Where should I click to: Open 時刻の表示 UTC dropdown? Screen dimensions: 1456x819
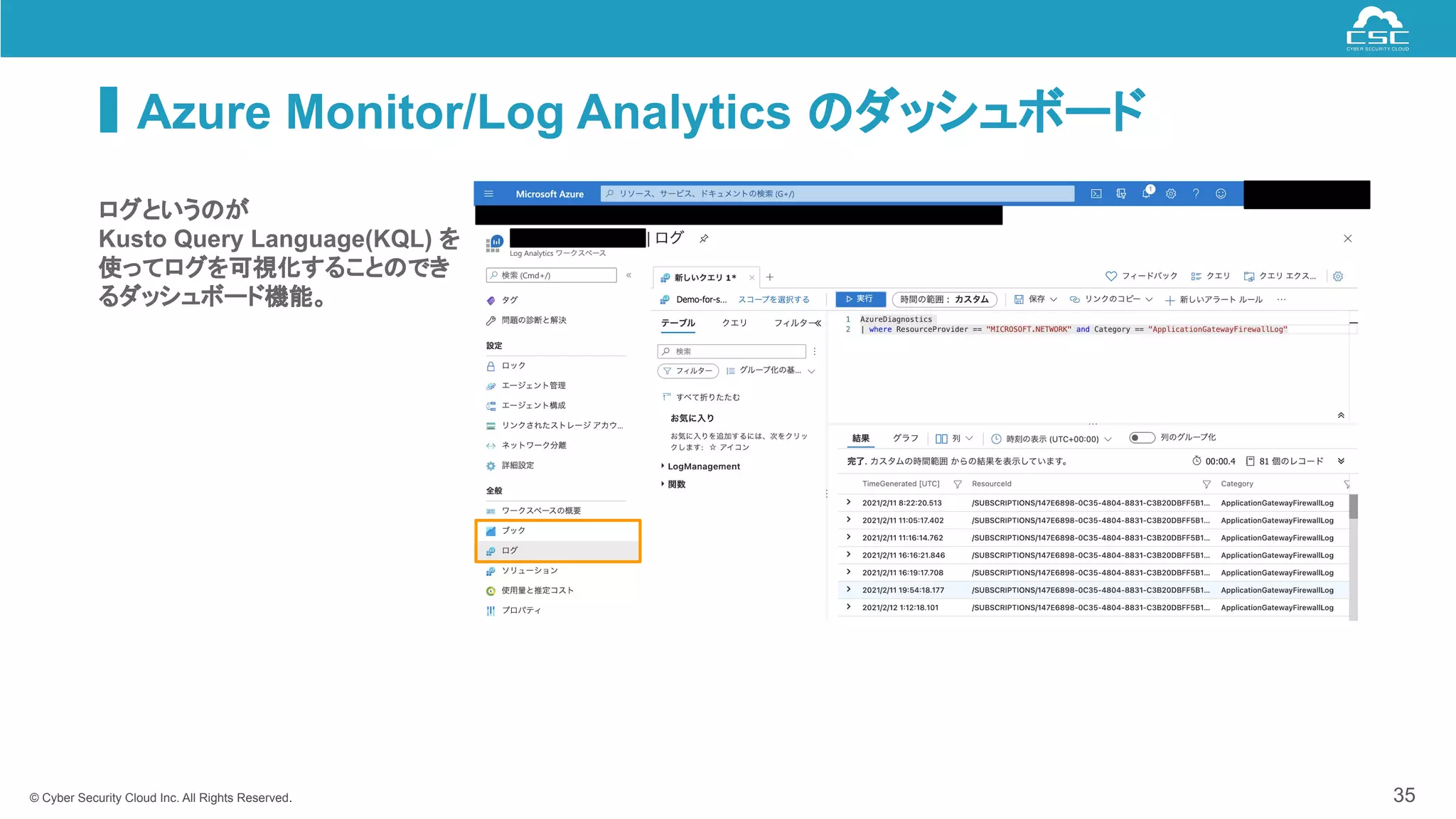(1051, 439)
